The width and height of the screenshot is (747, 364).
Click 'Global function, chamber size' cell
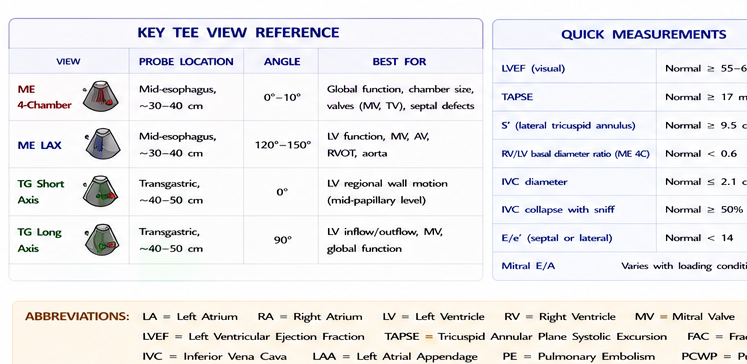[400, 97]
